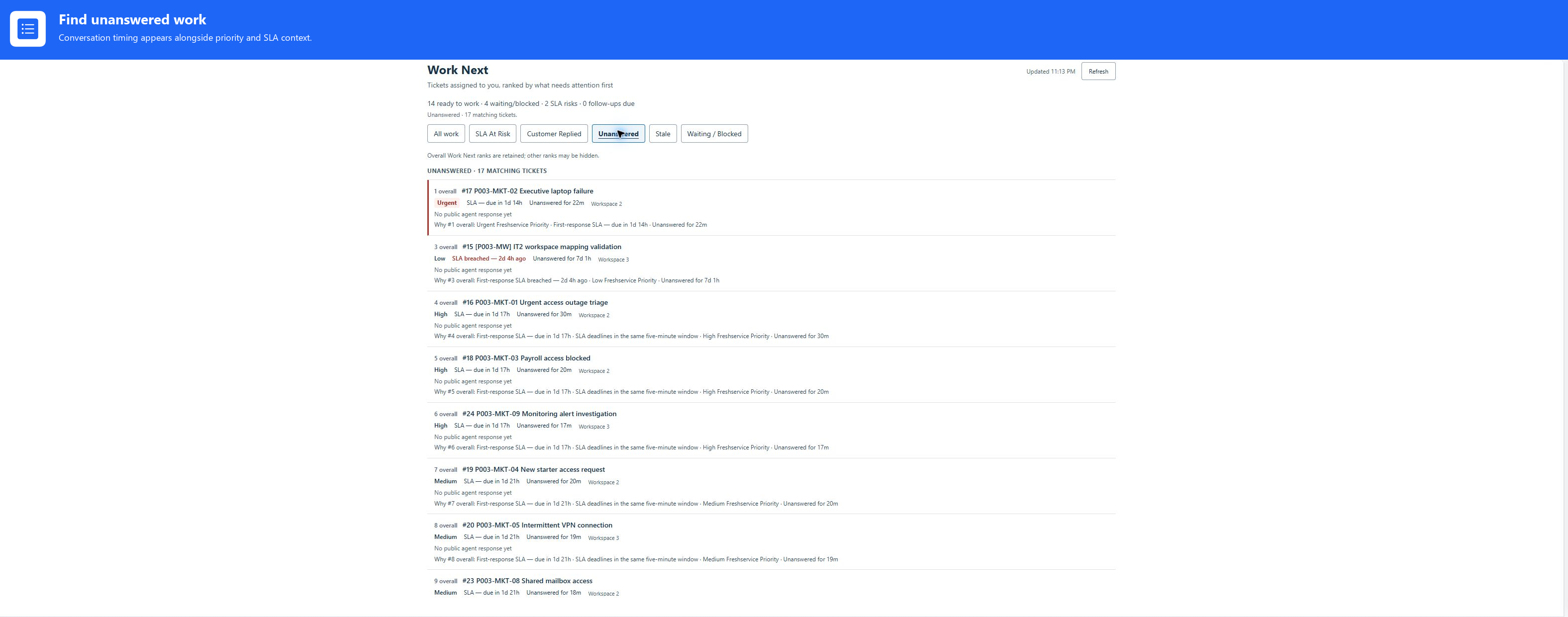Open ticket #16 Urgent access outage triage
Screen dimensions: 1568x617
tap(534, 302)
